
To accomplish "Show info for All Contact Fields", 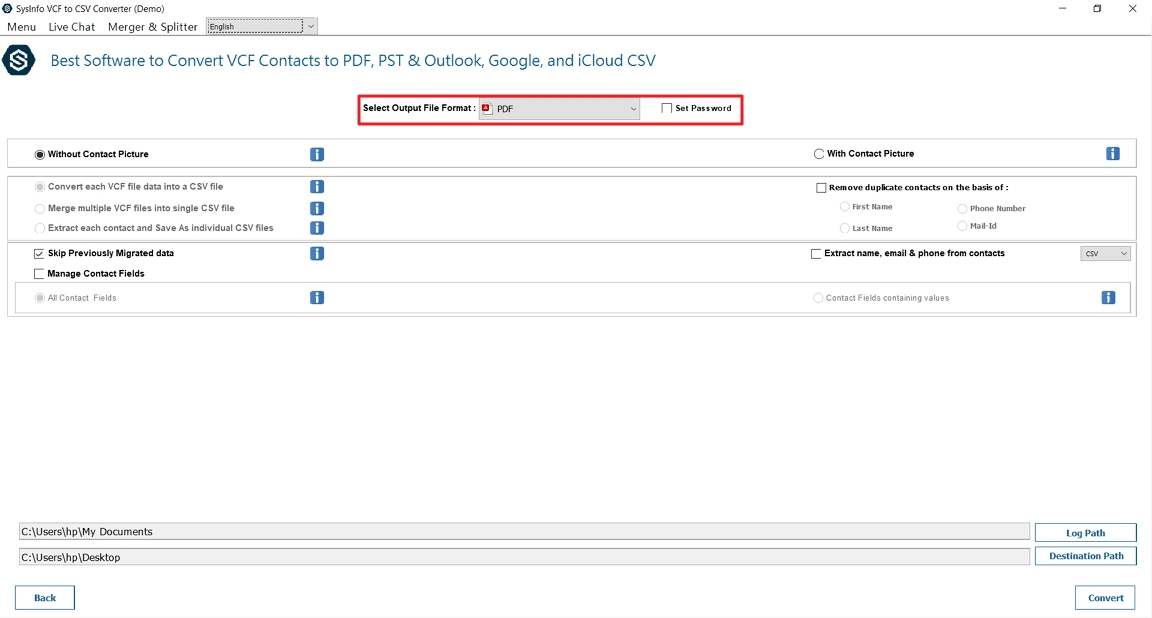I will click(317, 298).
